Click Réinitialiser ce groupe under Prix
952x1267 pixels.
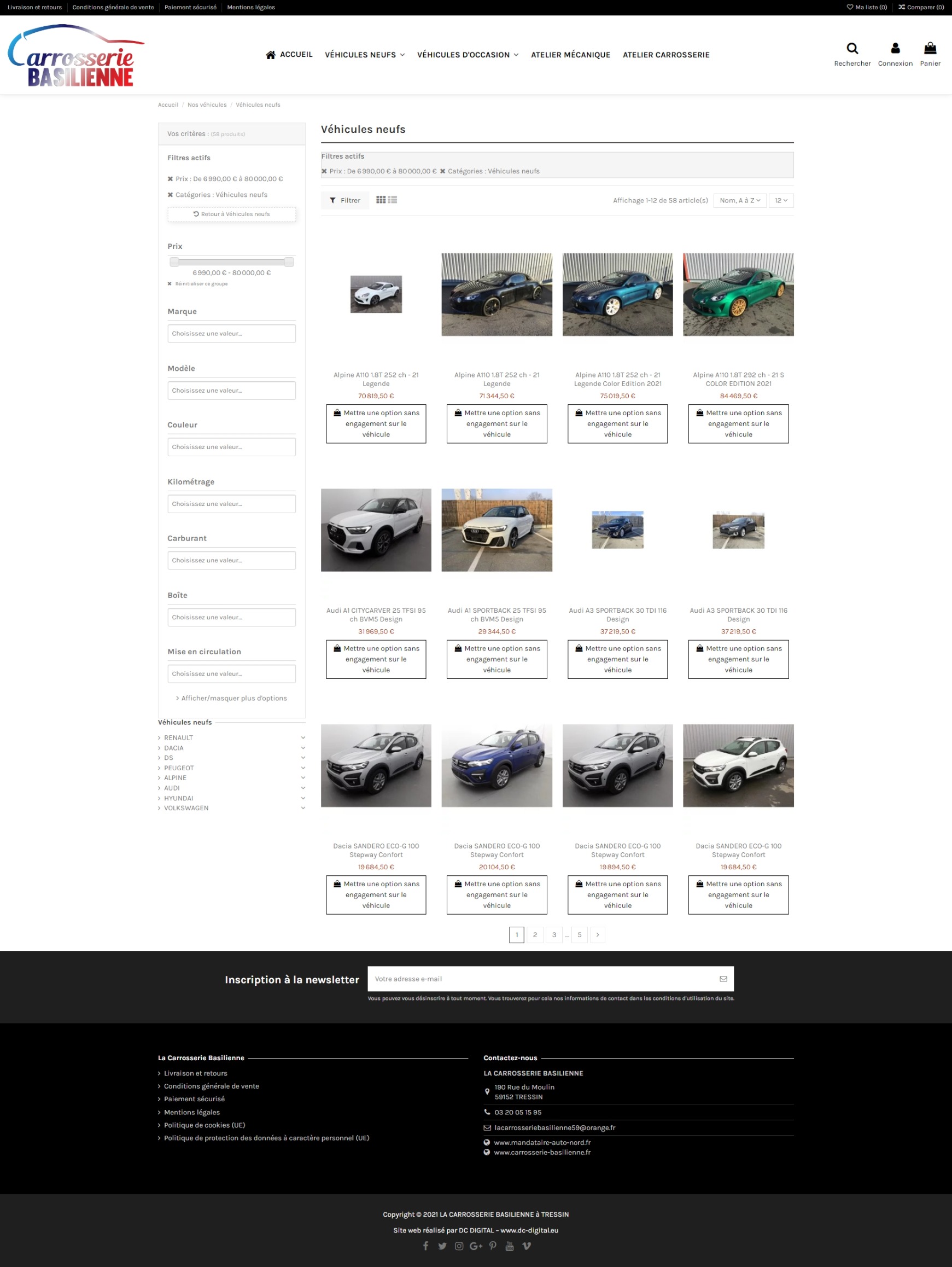198,284
